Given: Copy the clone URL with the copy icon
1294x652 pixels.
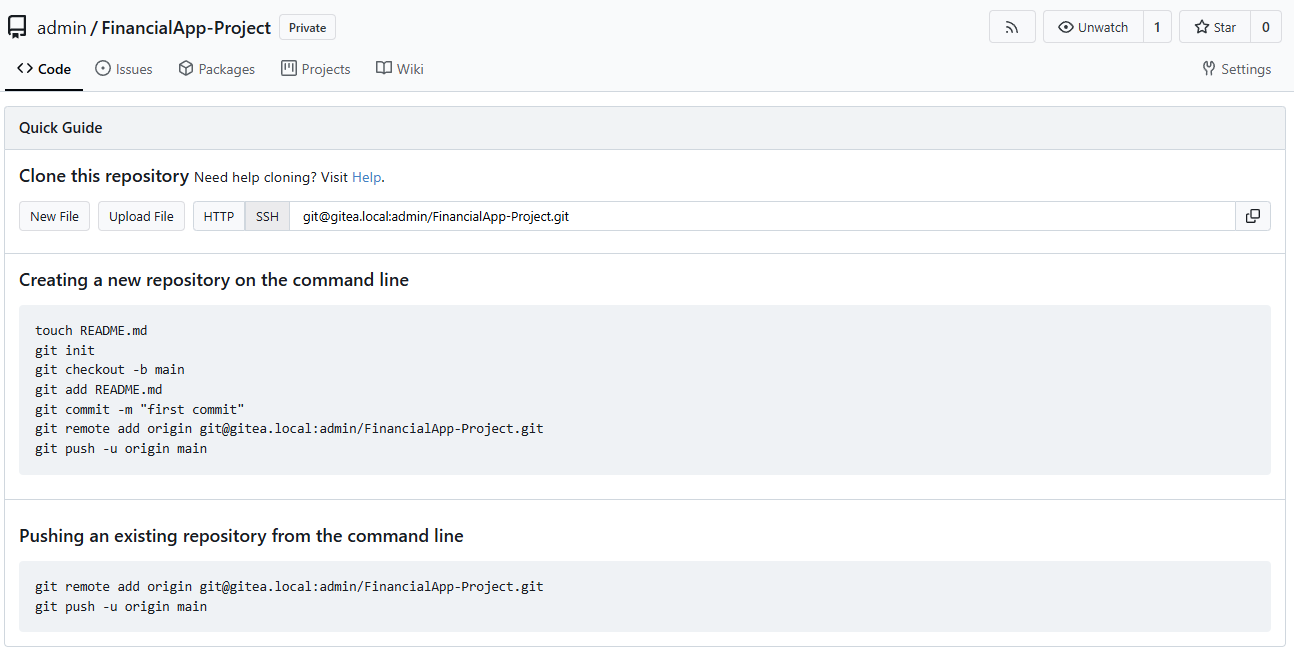Looking at the screenshot, I should pyautogui.click(x=1252, y=216).
